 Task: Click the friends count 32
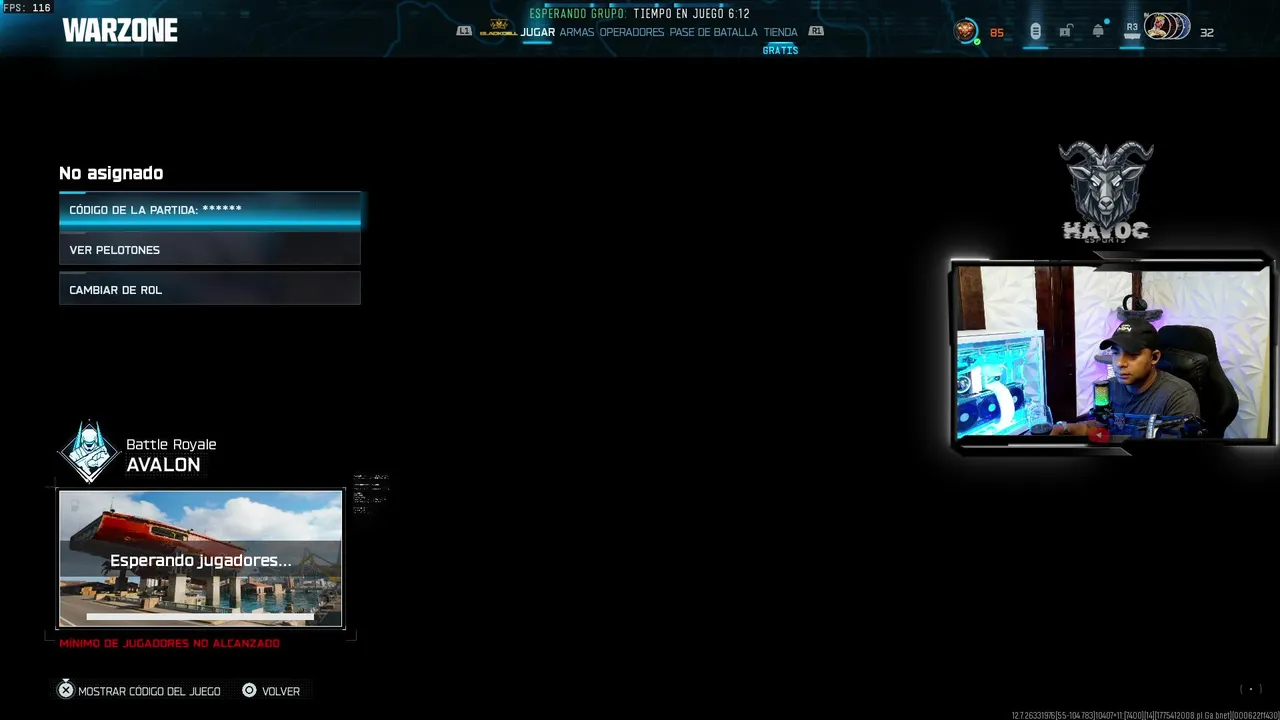point(1207,33)
